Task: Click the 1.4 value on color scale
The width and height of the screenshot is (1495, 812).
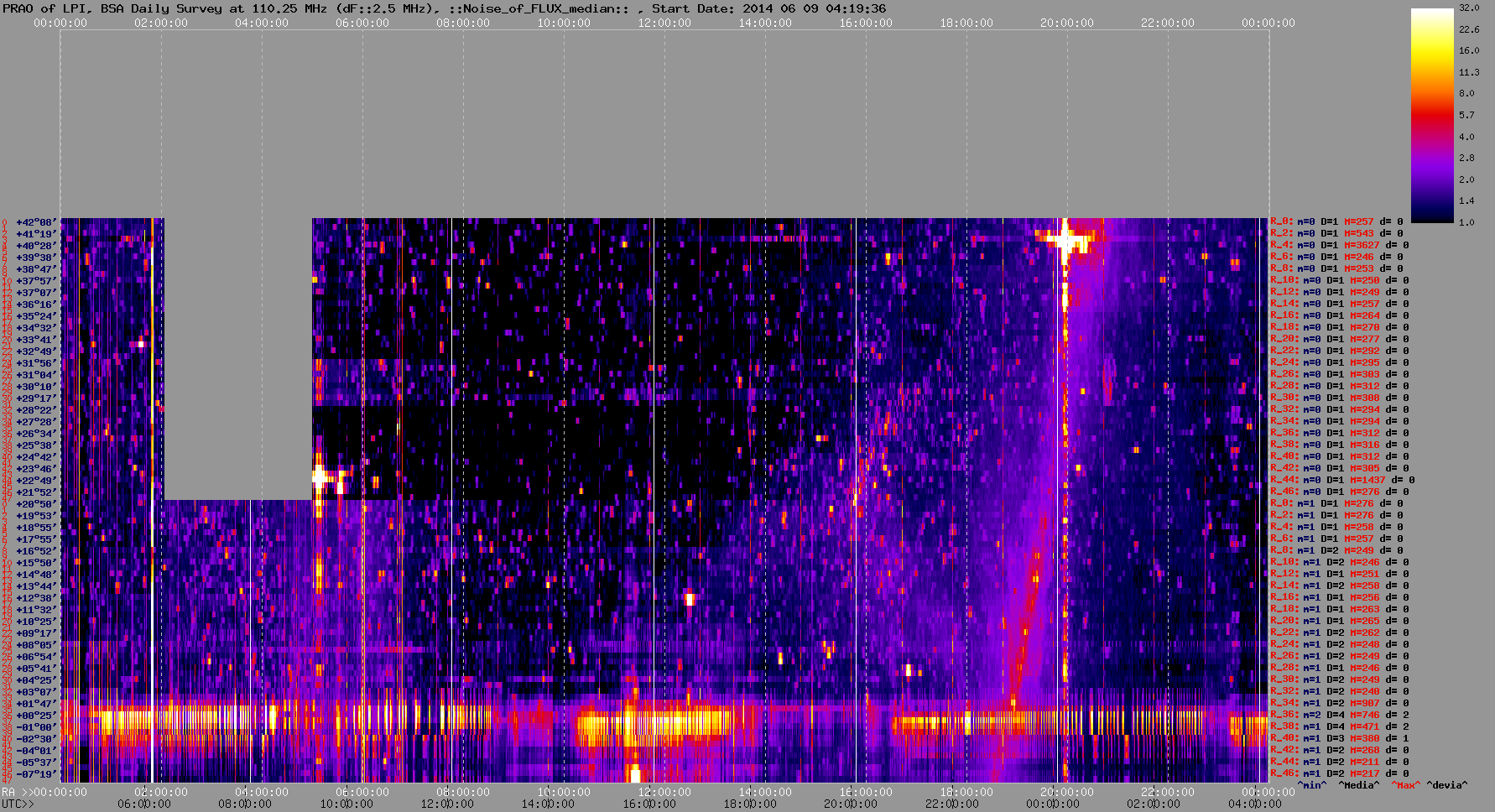Action: pos(1466,201)
